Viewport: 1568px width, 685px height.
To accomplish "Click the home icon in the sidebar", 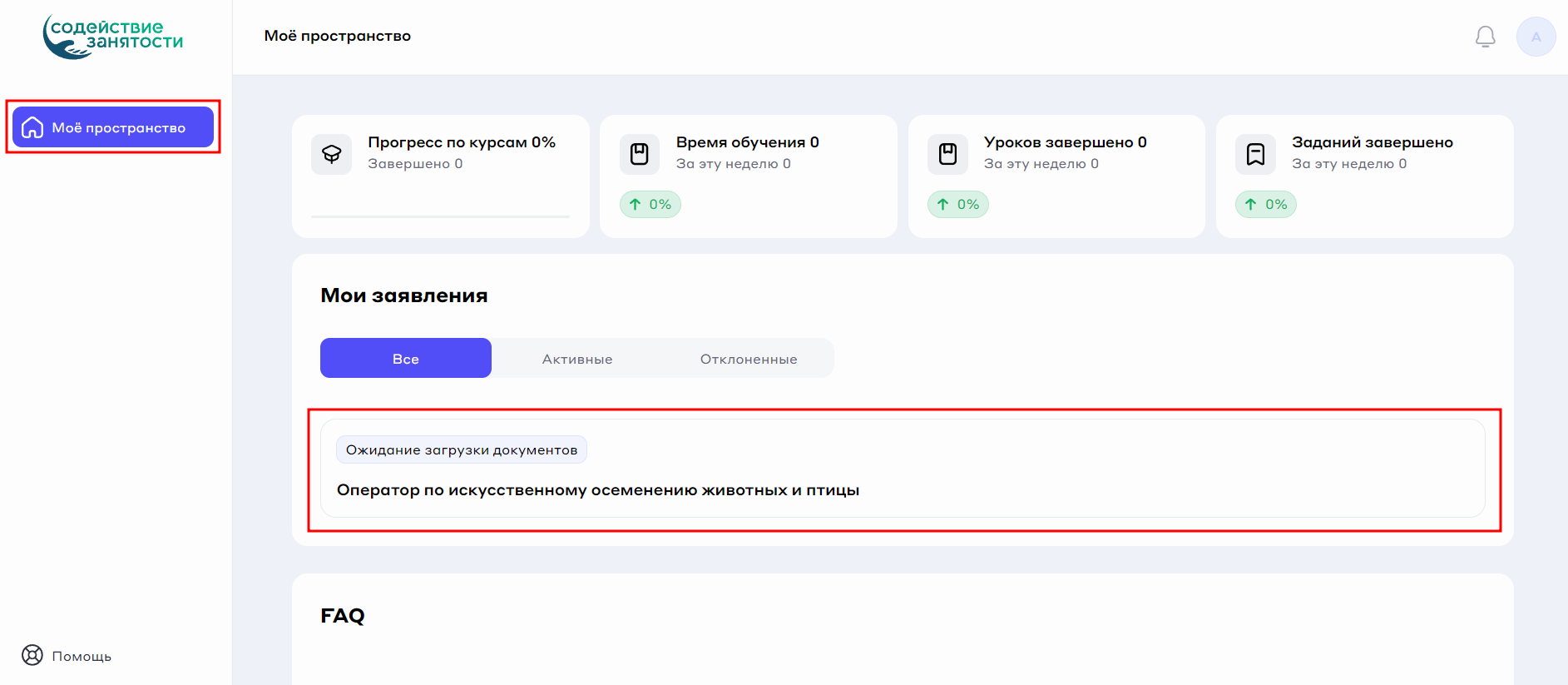I will [32, 127].
